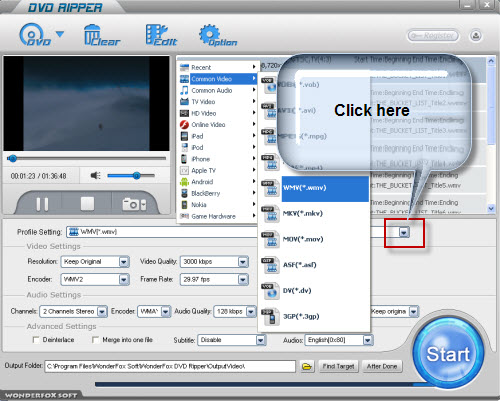Pick the MP4 format icon
This screenshot has width=500, height=401.
point(269,162)
